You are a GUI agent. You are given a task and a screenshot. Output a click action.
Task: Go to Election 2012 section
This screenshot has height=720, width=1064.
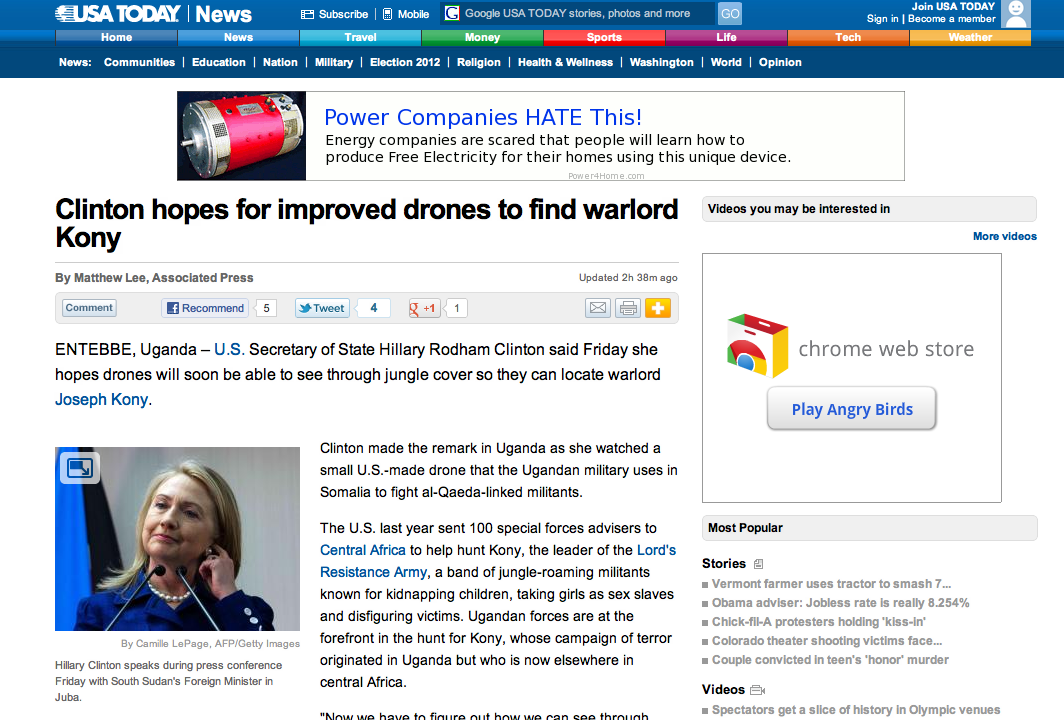point(405,62)
